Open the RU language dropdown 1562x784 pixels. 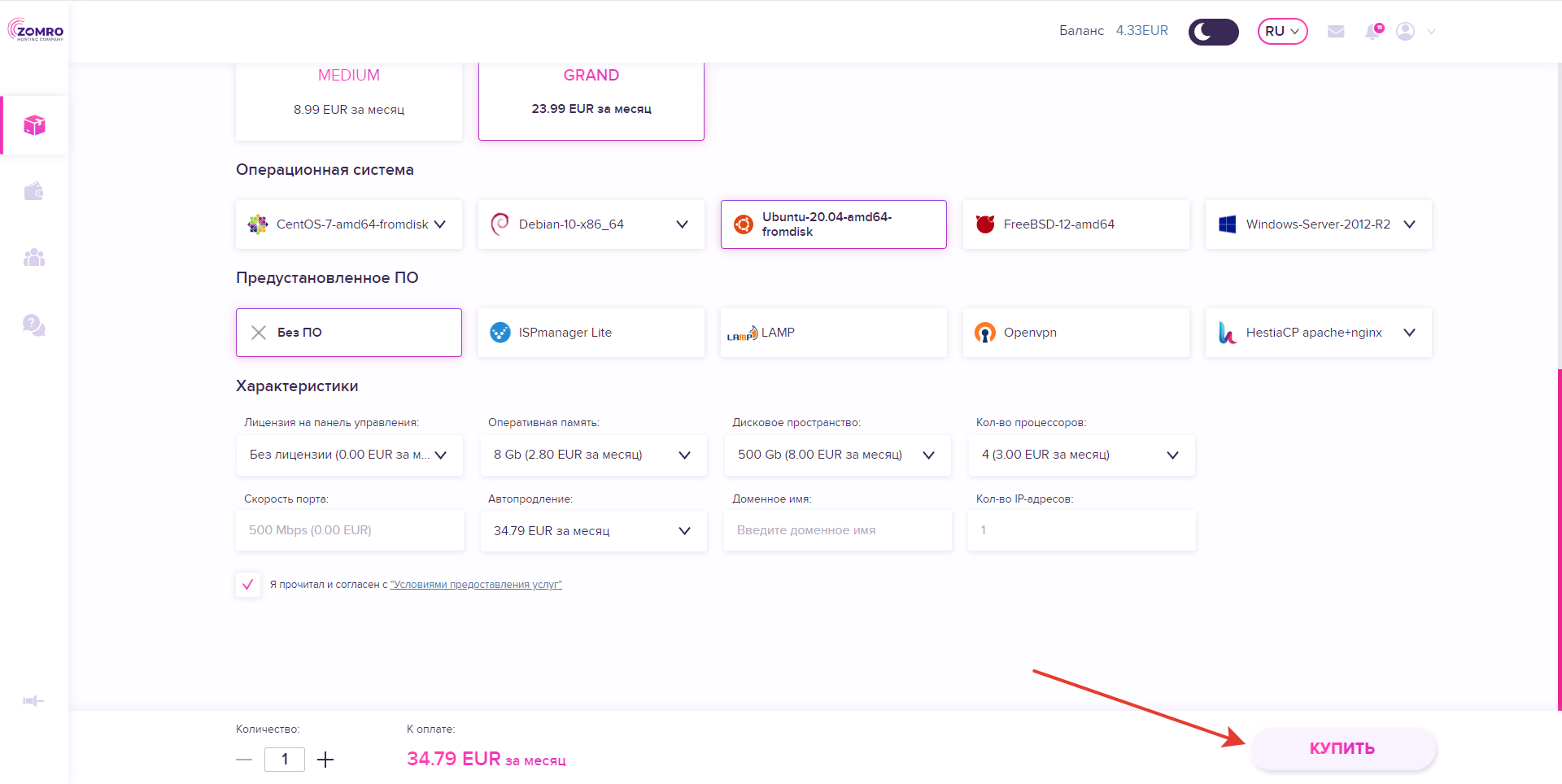(x=1282, y=32)
